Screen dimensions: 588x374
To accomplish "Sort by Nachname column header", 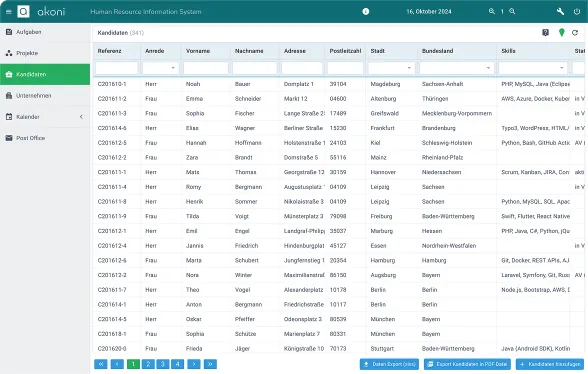I will click(x=249, y=51).
